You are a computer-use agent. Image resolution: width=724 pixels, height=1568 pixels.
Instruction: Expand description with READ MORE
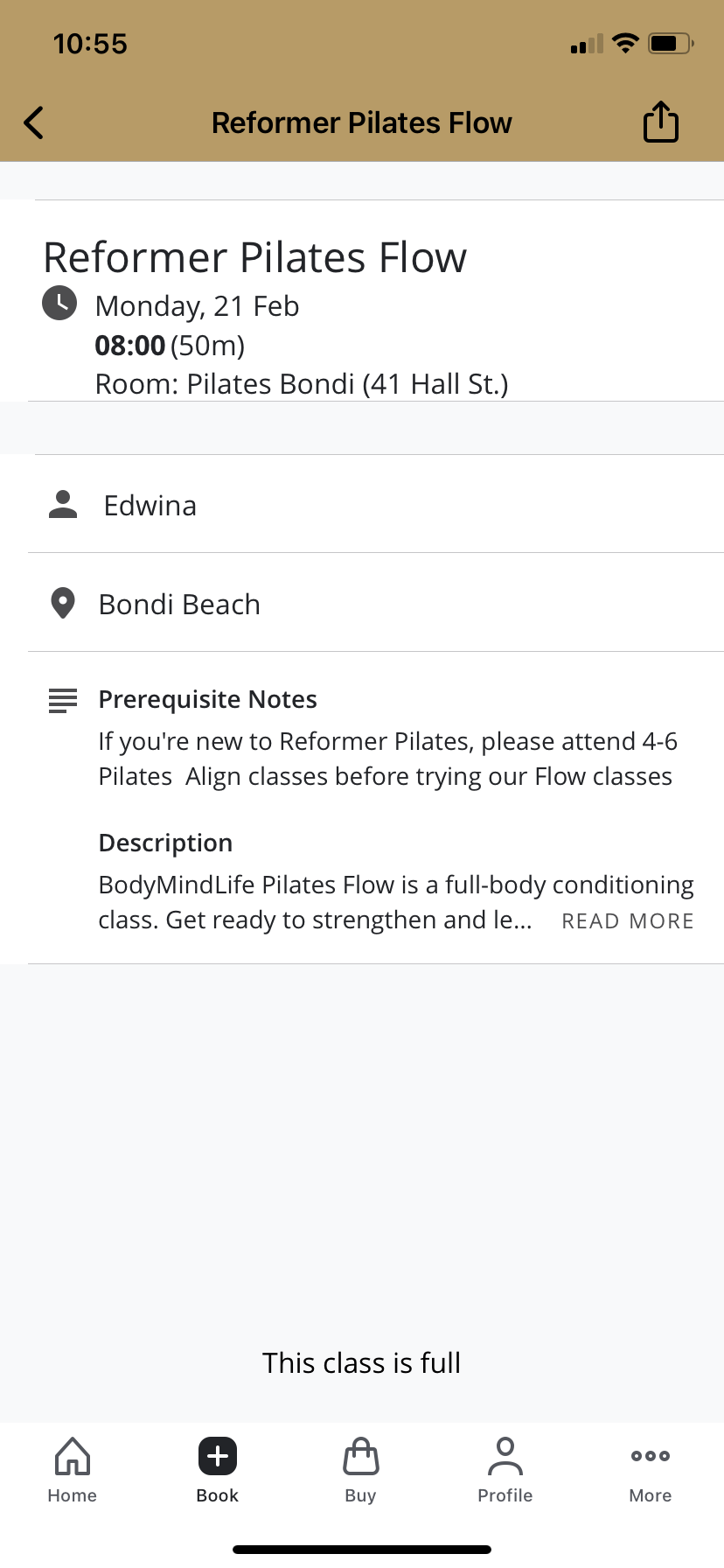click(628, 921)
